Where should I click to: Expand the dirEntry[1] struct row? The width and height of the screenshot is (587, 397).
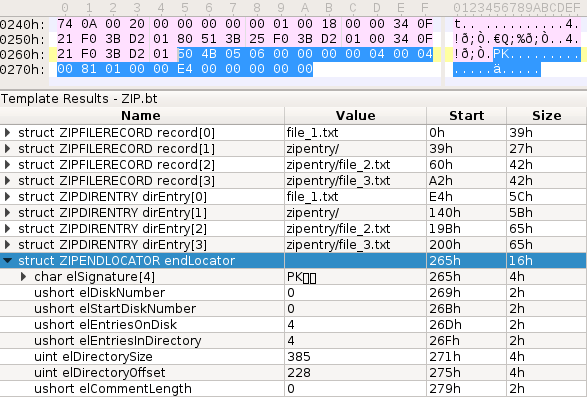point(7,213)
